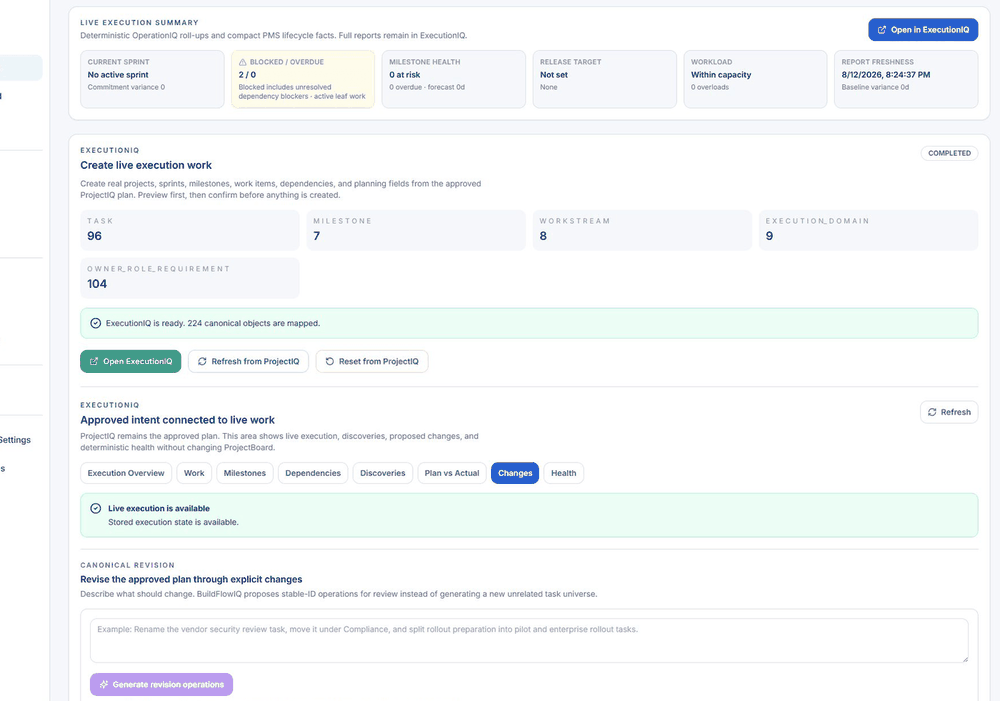Image resolution: width=1000 pixels, height=701 pixels.
Task: Click the refresh arrows icon in Refresh from ProjectIQ
Action: click(202, 362)
